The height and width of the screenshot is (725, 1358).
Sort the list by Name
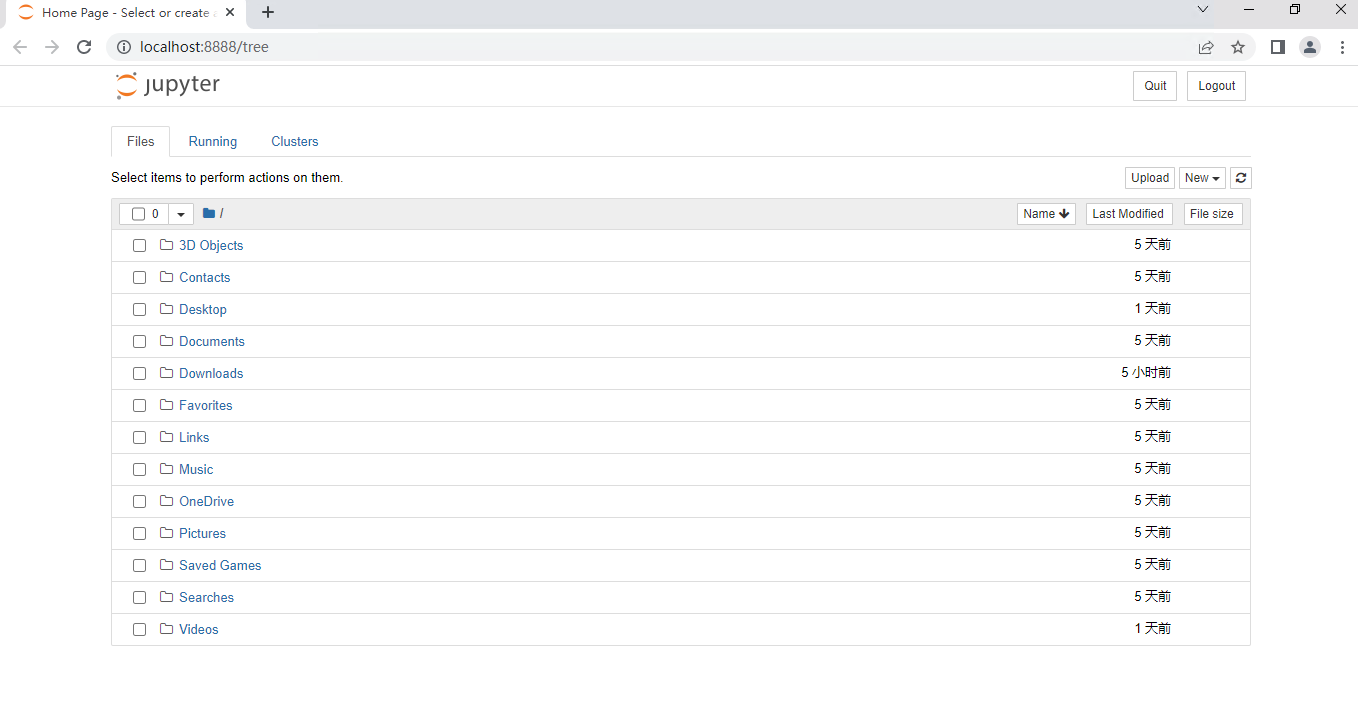(1046, 214)
